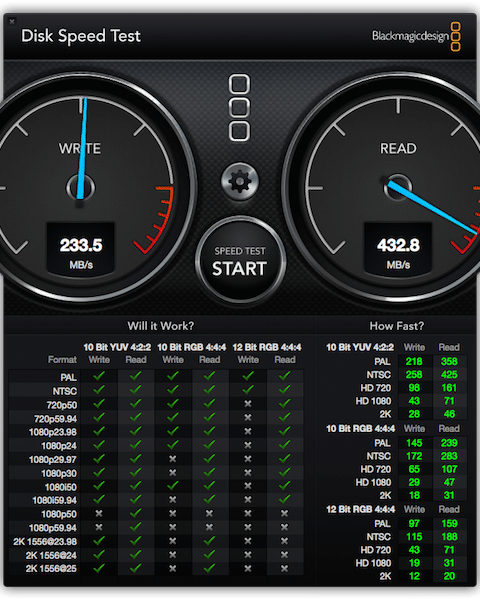Click the 358 PAL read value

pos(449,362)
